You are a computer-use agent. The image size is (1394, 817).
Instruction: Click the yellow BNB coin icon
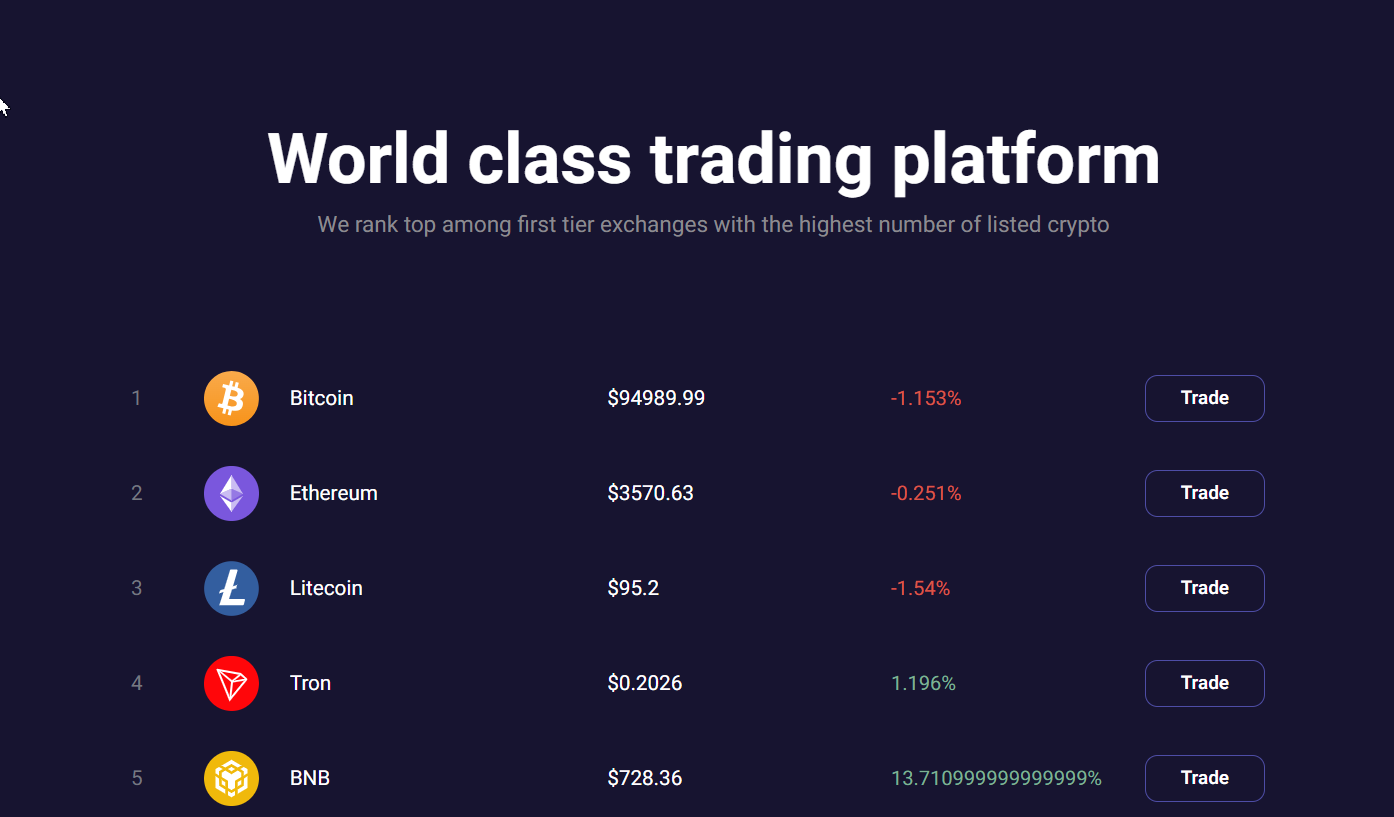tap(231, 778)
